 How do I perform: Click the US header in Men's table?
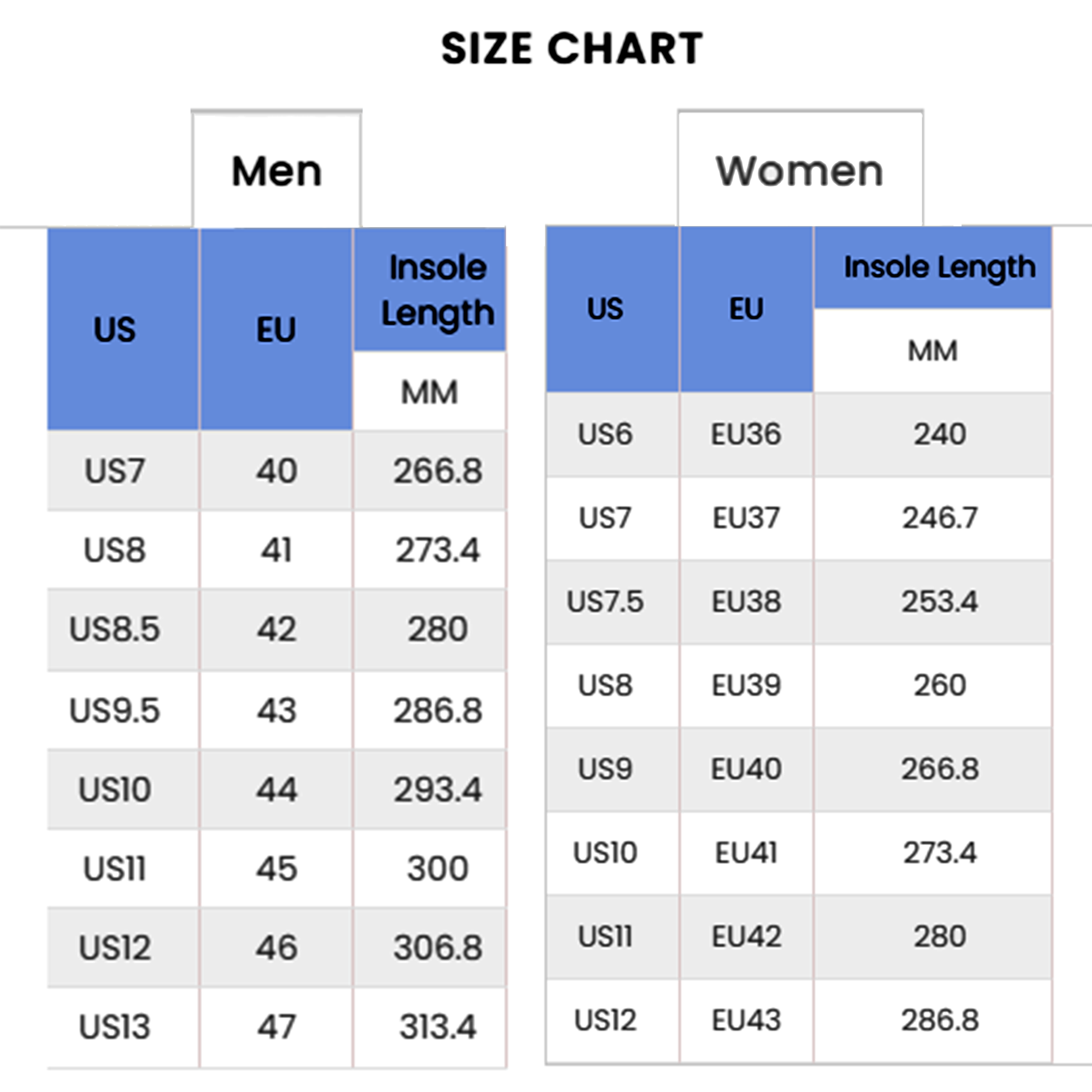[115, 330]
